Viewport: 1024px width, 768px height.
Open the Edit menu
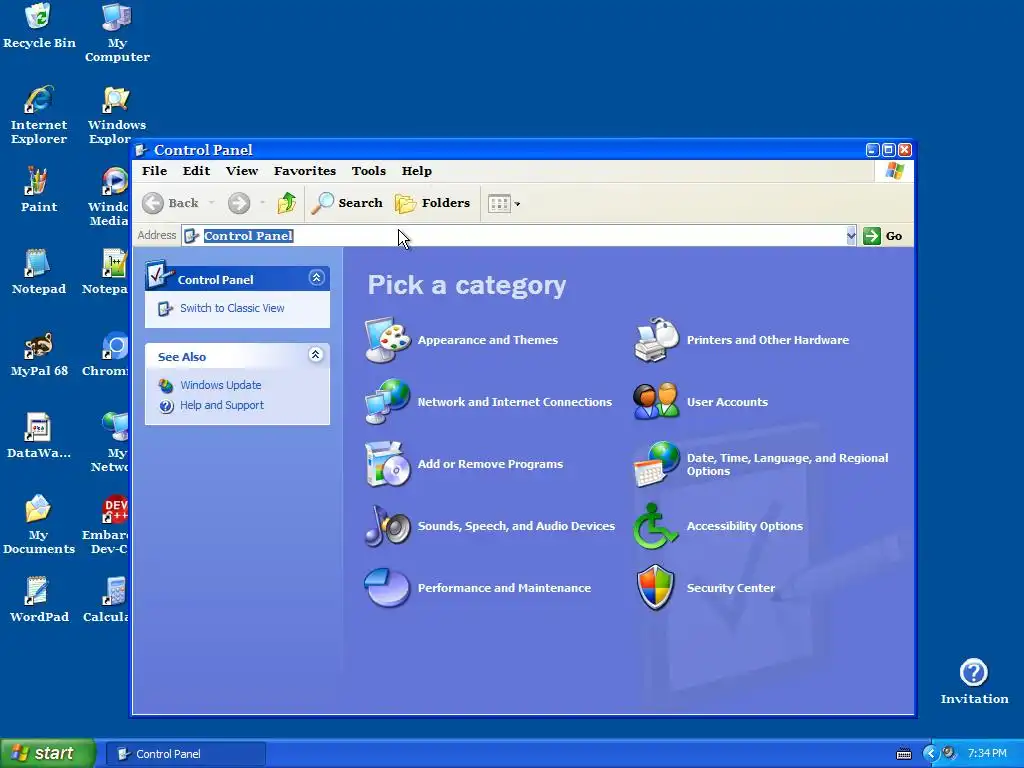coord(196,170)
